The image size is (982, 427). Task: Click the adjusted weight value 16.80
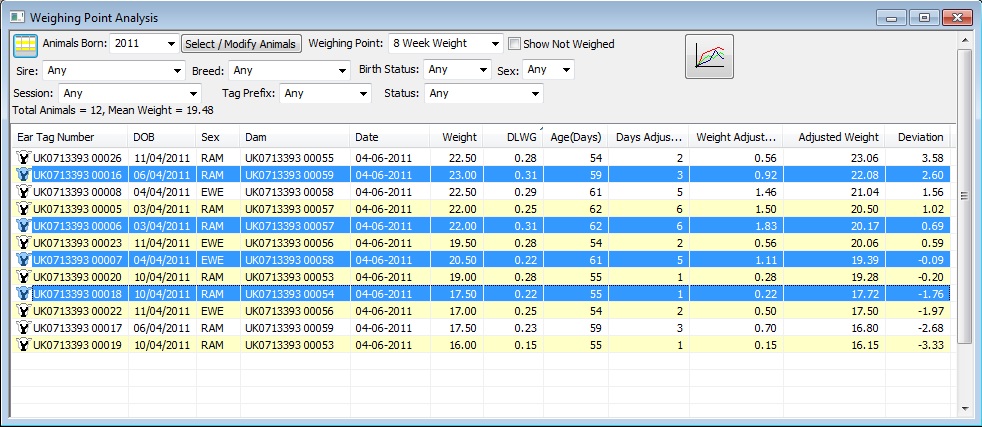pyautogui.click(x=864, y=327)
